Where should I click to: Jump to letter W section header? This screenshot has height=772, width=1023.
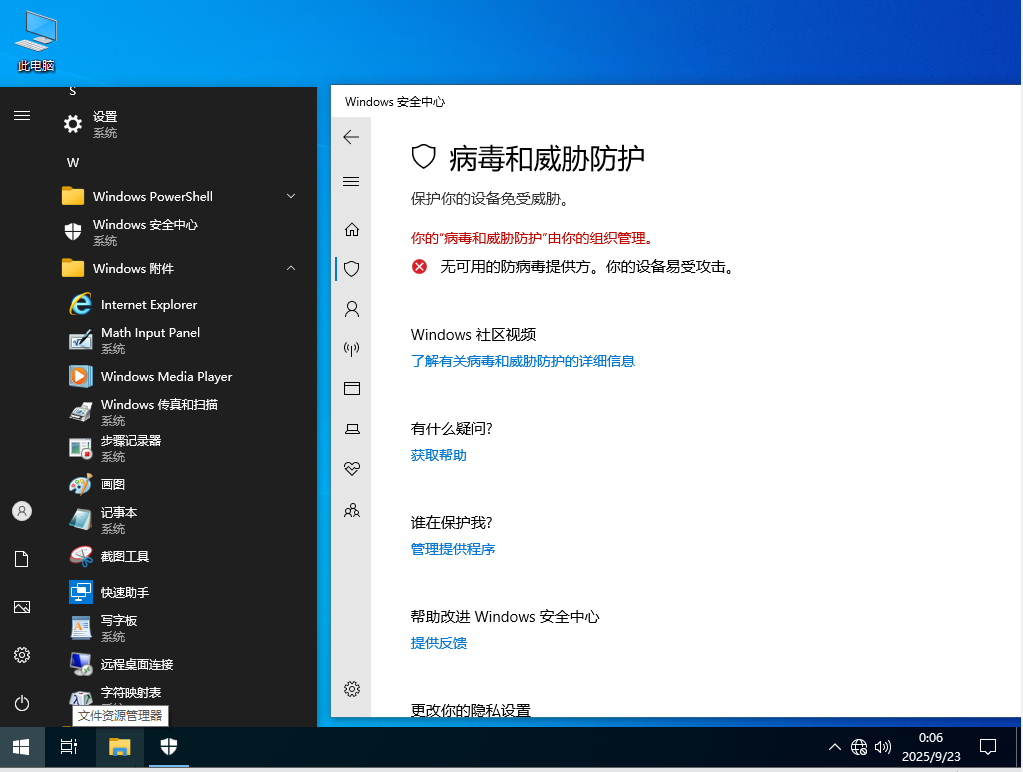(72, 162)
